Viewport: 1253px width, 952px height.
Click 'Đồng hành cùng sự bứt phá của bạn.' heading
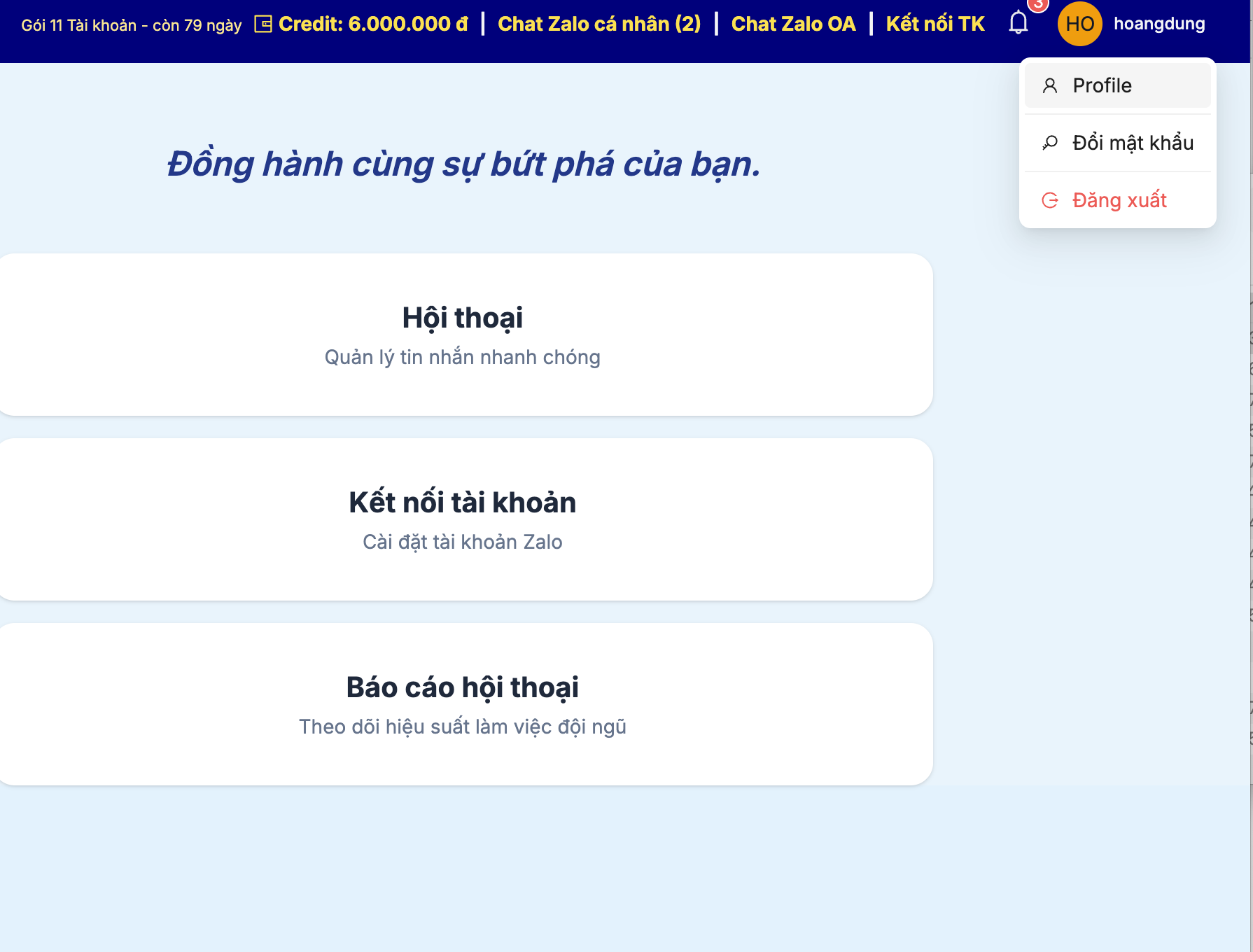tap(464, 164)
